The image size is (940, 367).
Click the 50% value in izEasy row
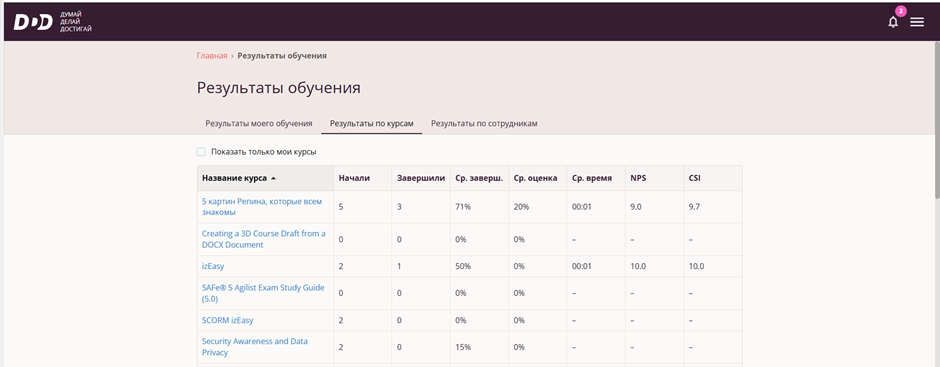click(x=462, y=266)
